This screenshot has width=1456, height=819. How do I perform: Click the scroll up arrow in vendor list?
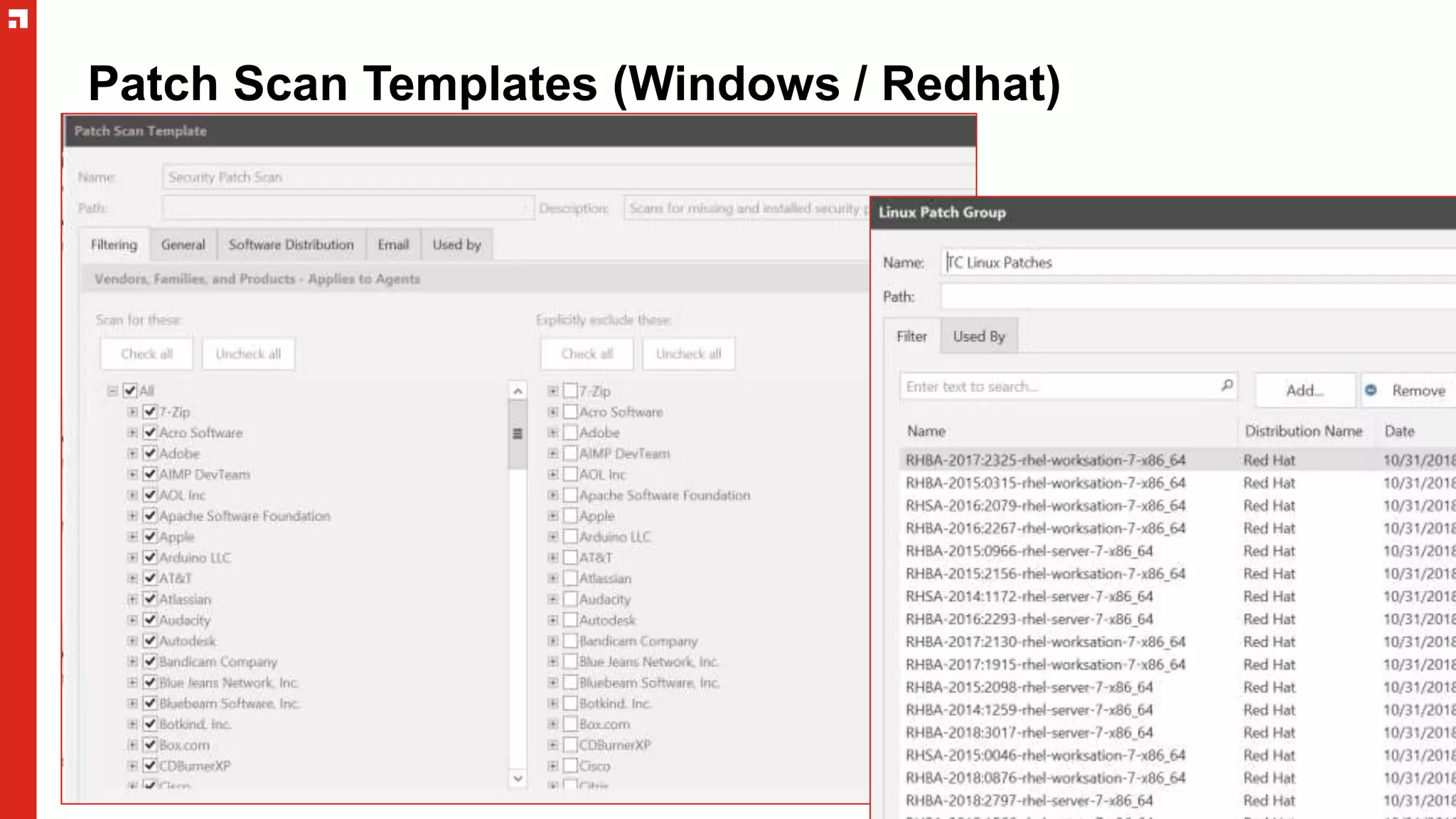click(x=518, y=391)
